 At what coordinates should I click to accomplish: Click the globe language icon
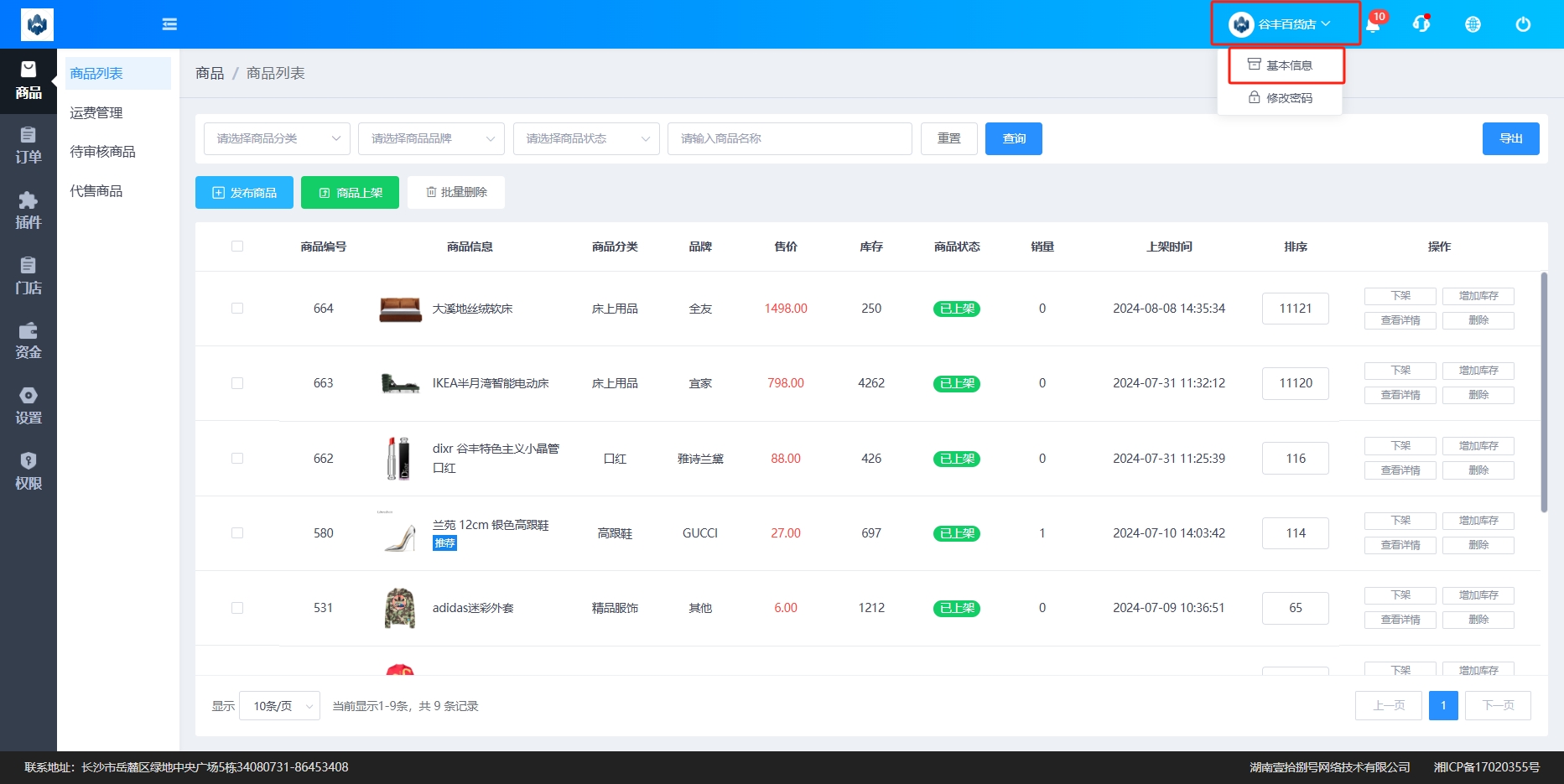[x=1473, y=24]
